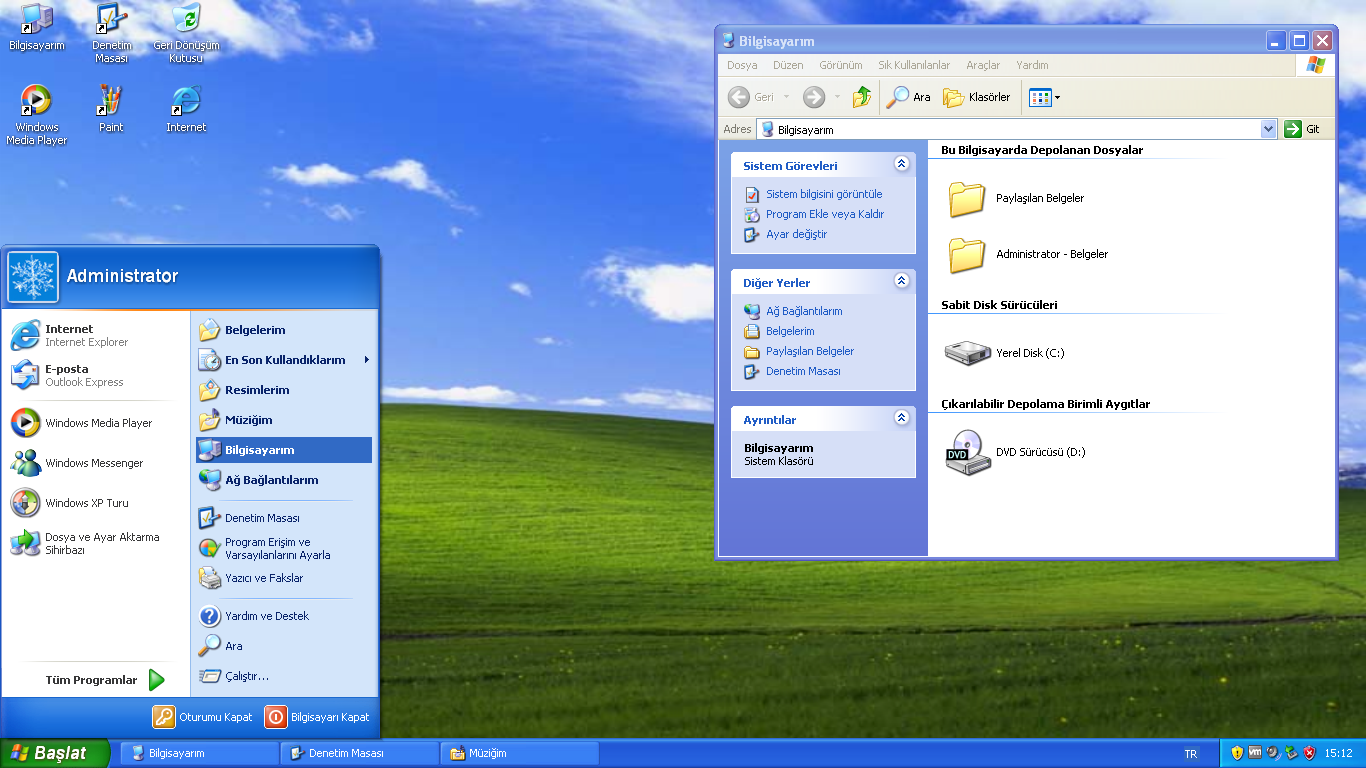Toggle the Klasörler folders pane

point(977,97)
